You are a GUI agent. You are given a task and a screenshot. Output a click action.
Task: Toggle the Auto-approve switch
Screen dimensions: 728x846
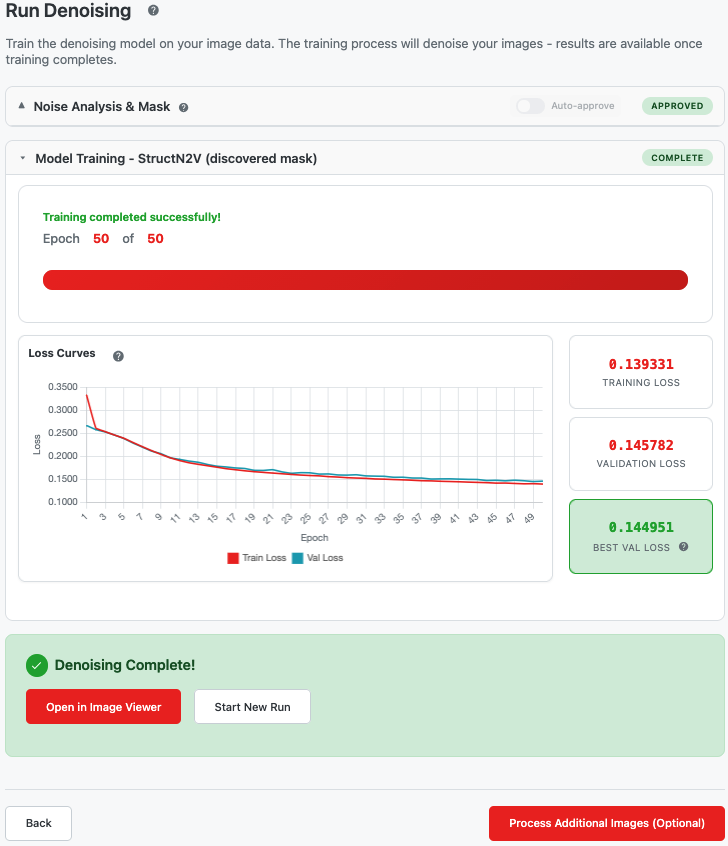pyautogui.click(x=530, y=106)
